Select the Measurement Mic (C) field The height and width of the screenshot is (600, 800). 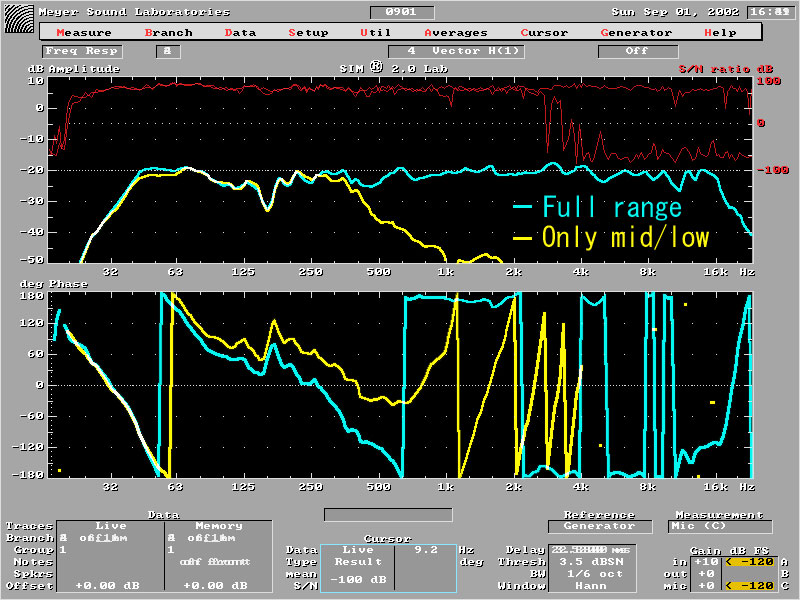720,526
